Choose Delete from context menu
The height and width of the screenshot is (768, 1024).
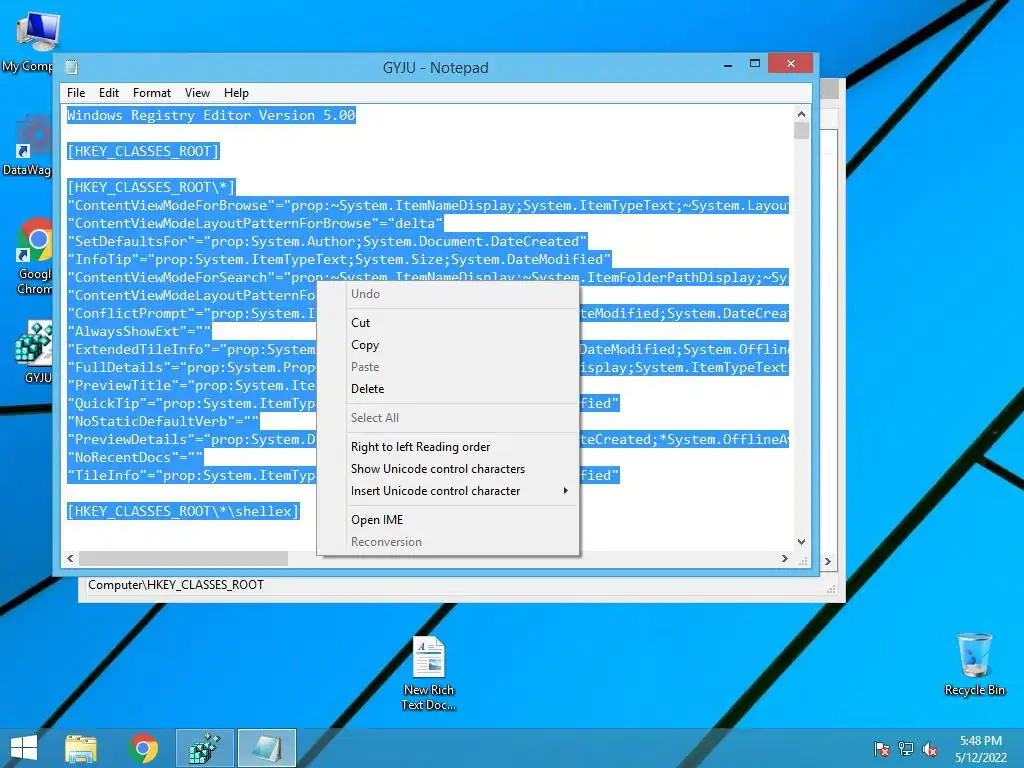[x=448, y=389]
